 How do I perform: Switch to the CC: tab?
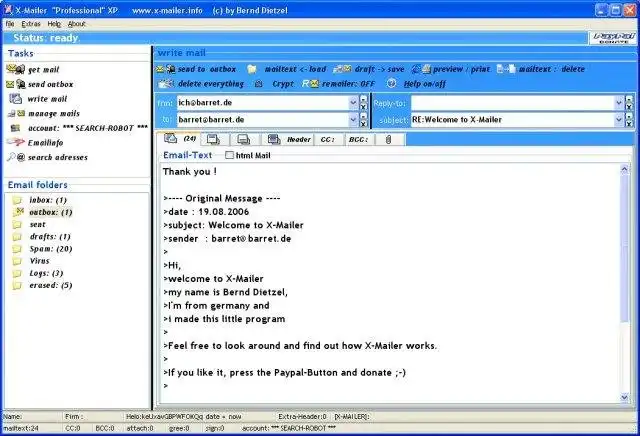pyautogui.click(x=328, y=139)
